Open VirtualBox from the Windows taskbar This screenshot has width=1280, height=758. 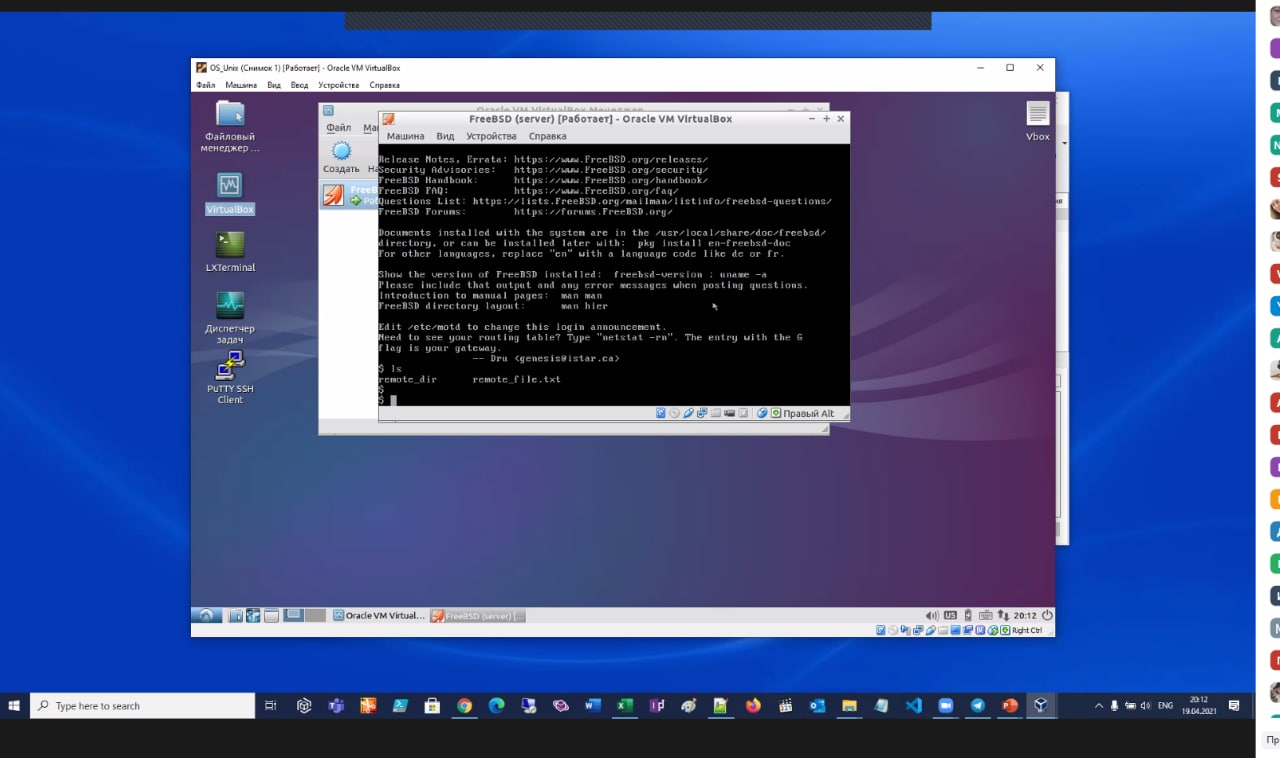pos(1041,705)
